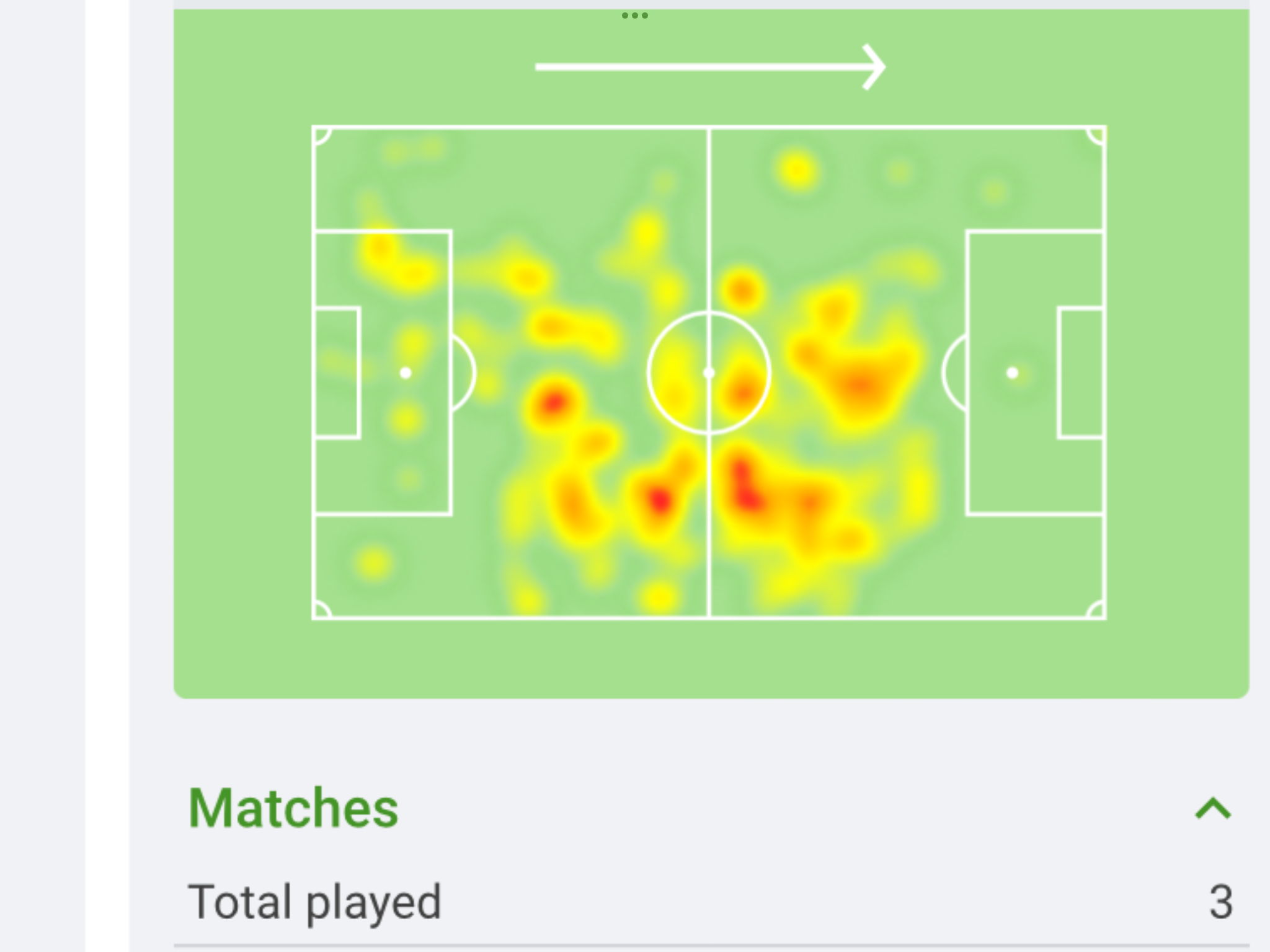Click the bottom-left corner arc of pitch
Image resolution: width=1270 pixels, height=952 pixels.
(x=322, y=609)
